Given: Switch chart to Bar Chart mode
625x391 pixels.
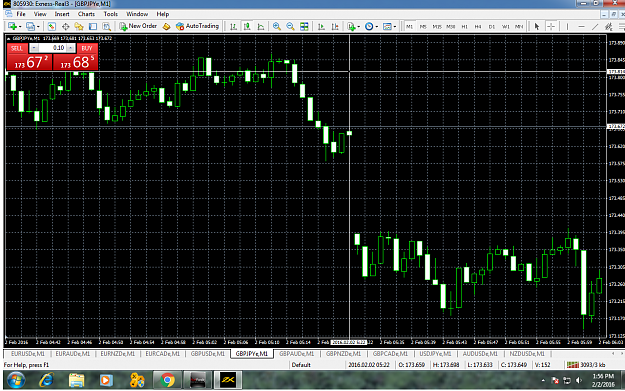Looking at the screenshot, I should click(233, 26).
